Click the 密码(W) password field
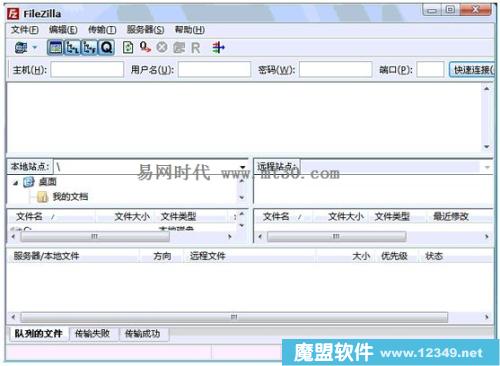500x366 pixels. click(x=335, y=69)
